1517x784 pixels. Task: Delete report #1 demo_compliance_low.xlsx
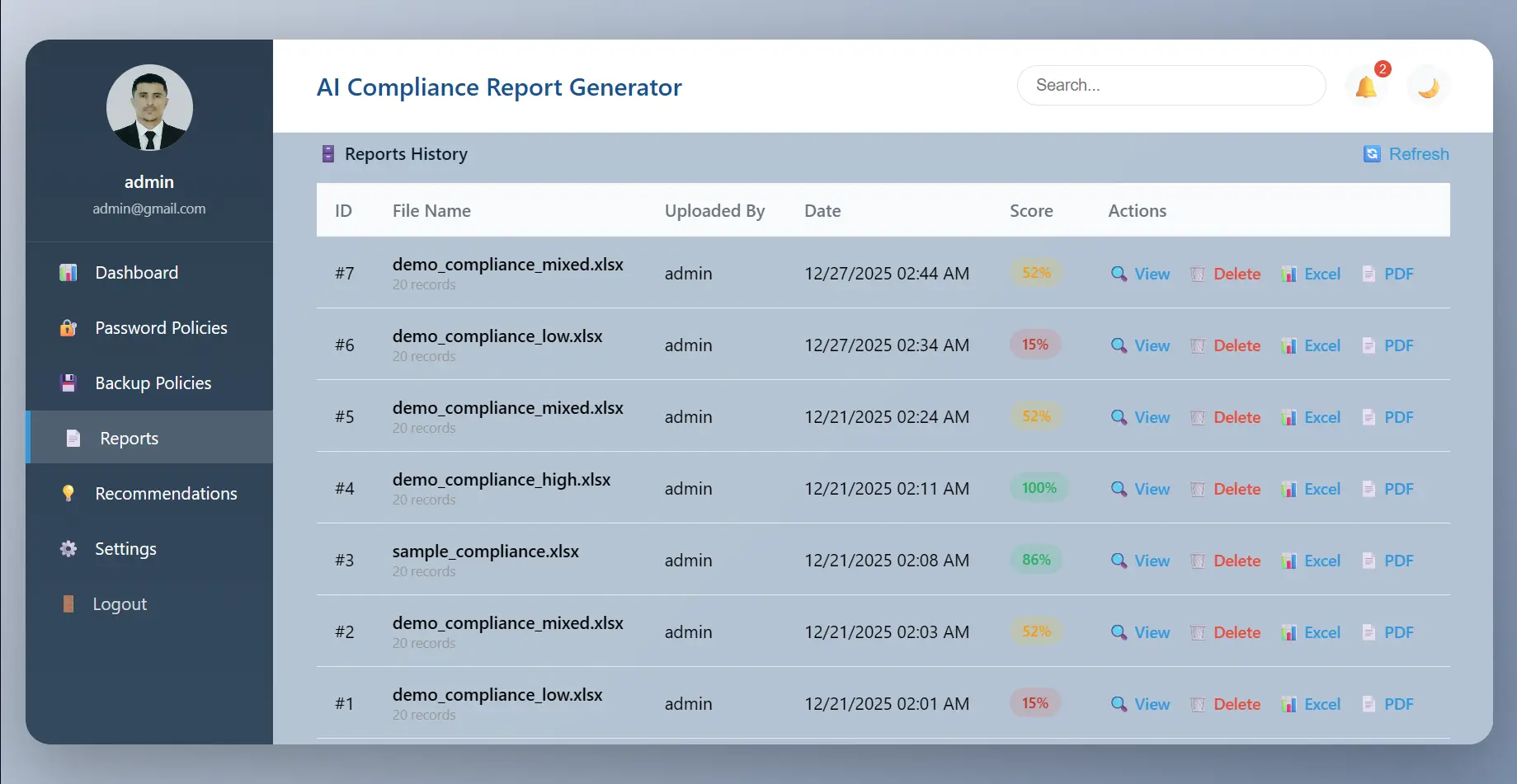tap(1226, 704)
